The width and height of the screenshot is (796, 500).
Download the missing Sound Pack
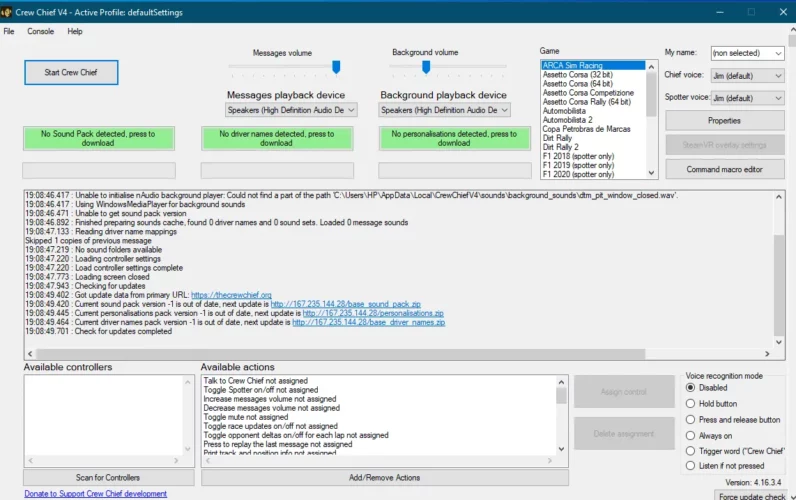[x=98, y=138]
